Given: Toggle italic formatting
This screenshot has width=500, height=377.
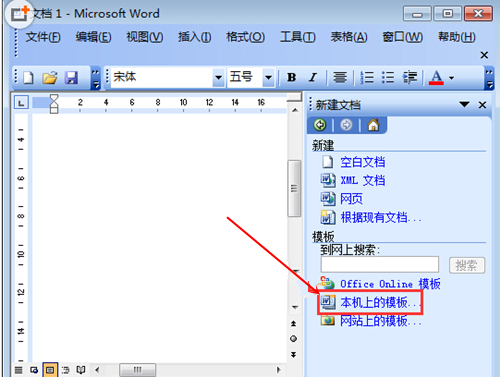Looking at the screenshot, I should point(313,77).
